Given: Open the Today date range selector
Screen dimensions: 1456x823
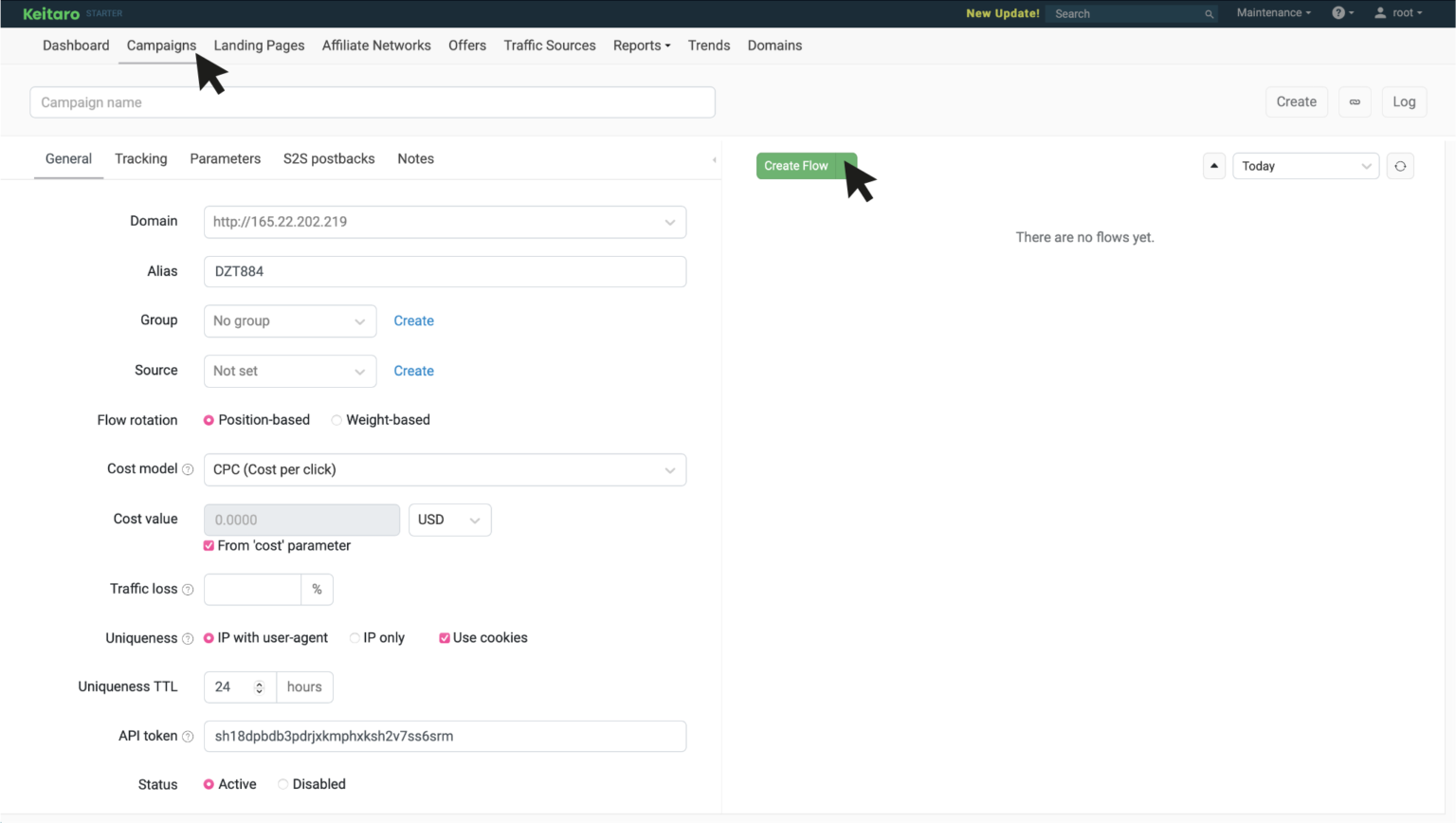Looking at the screenshot, I should (1305, 166).
